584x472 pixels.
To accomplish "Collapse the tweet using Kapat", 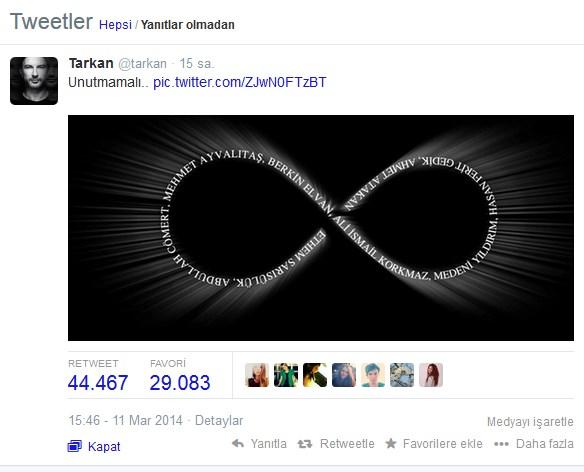I will pyautogui.click(x=104, y=446).
